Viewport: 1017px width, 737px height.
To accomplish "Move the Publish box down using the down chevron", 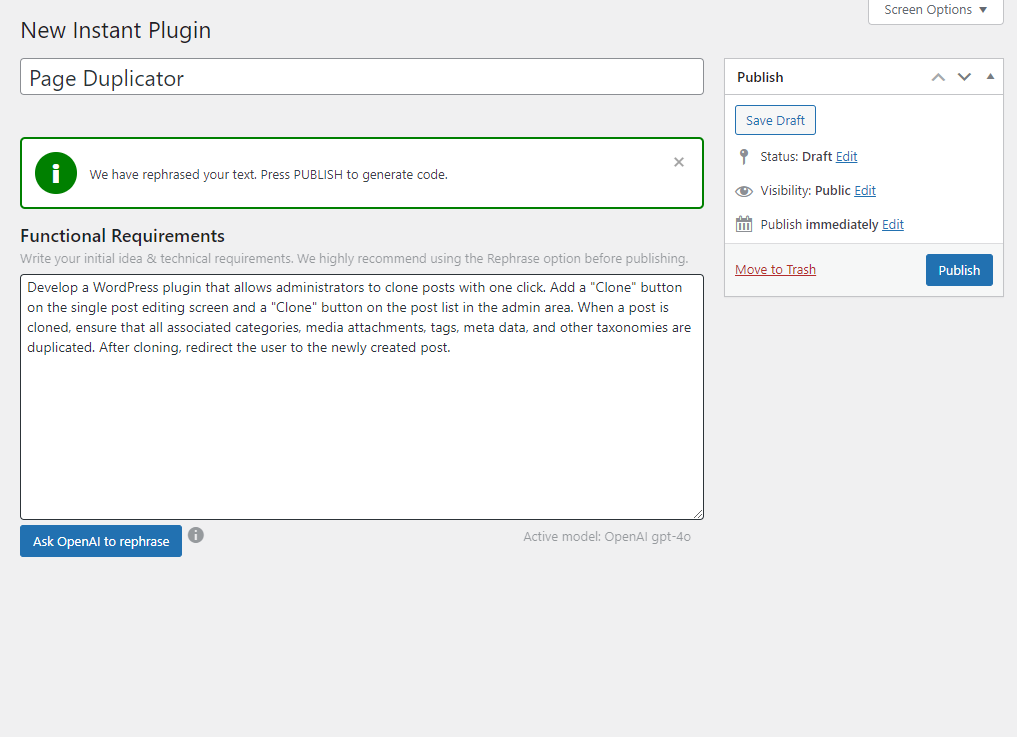I will pyautogui.click(x=964, y=76).
